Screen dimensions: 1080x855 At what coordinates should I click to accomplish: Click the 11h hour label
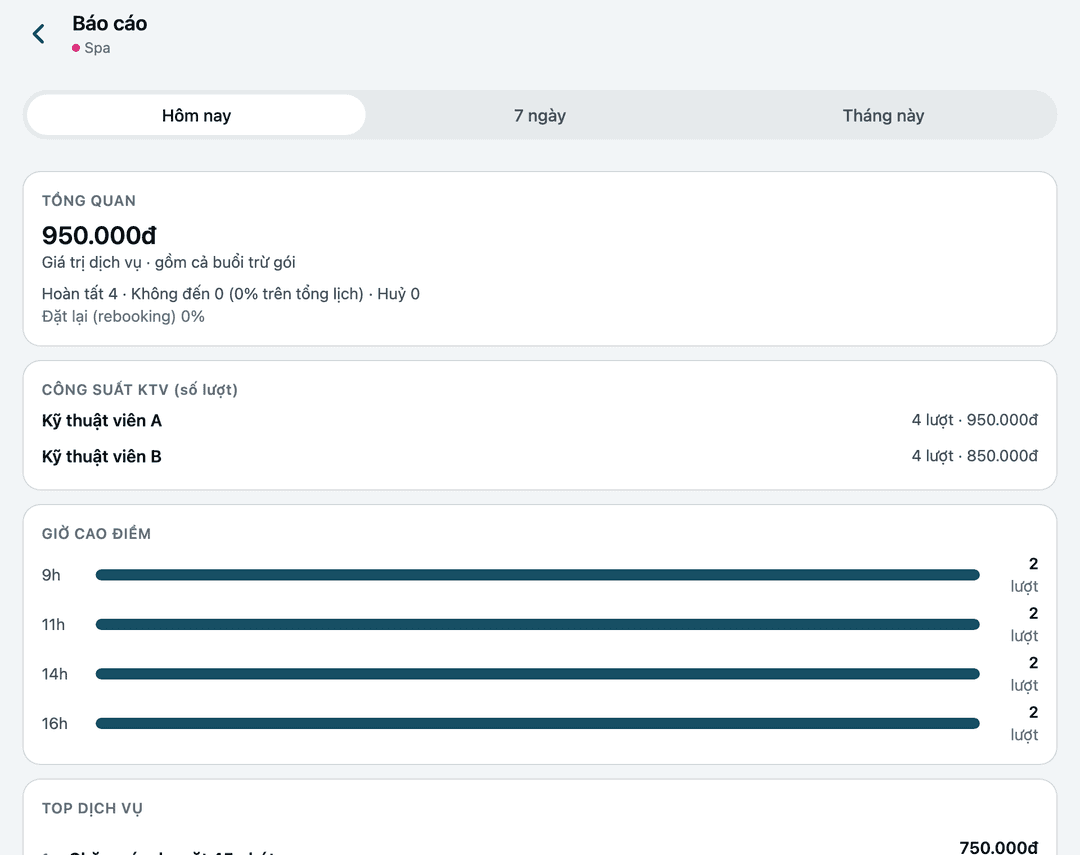point(53,625)
